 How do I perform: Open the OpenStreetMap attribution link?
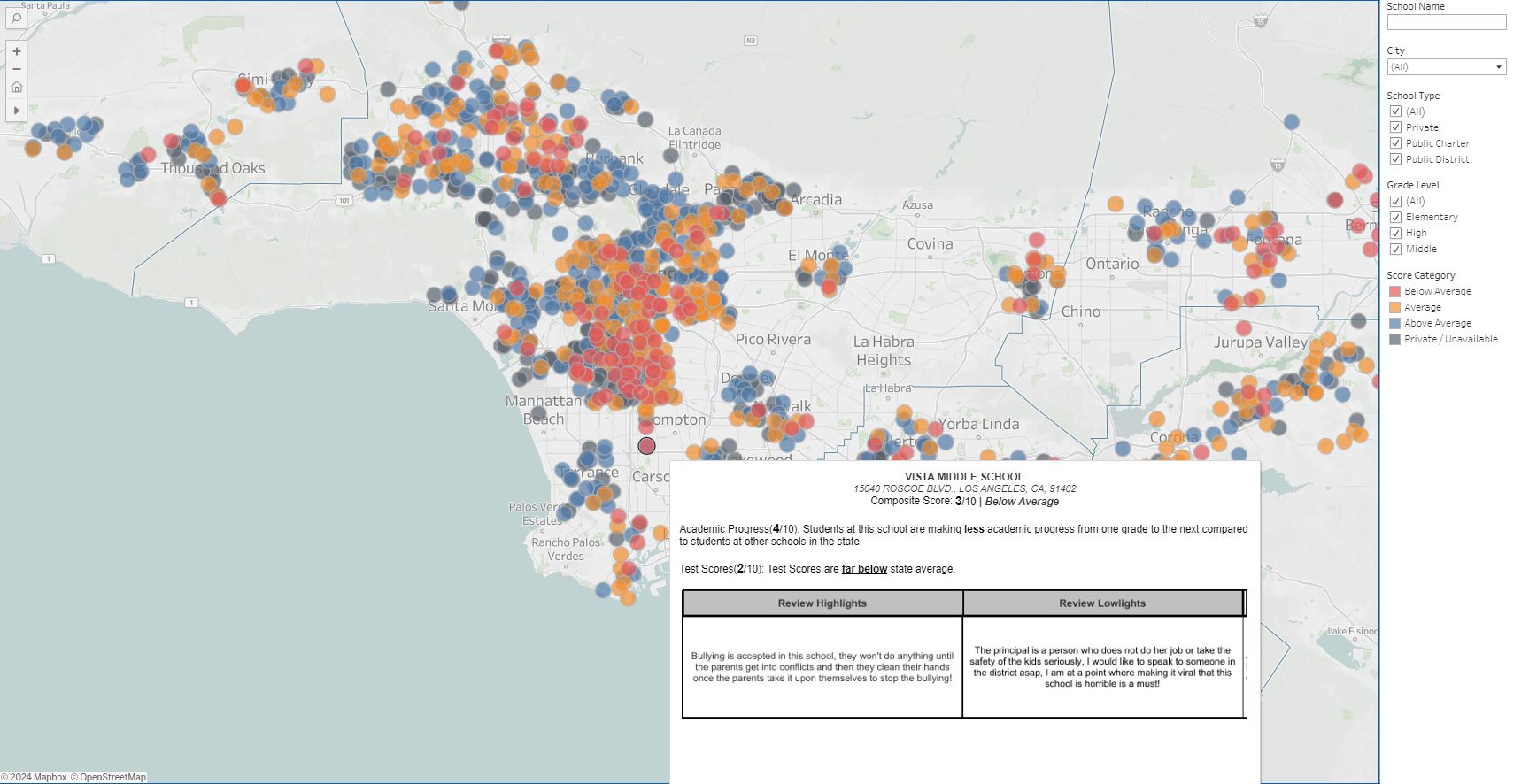pyautogui.click(x=112, y=777)
